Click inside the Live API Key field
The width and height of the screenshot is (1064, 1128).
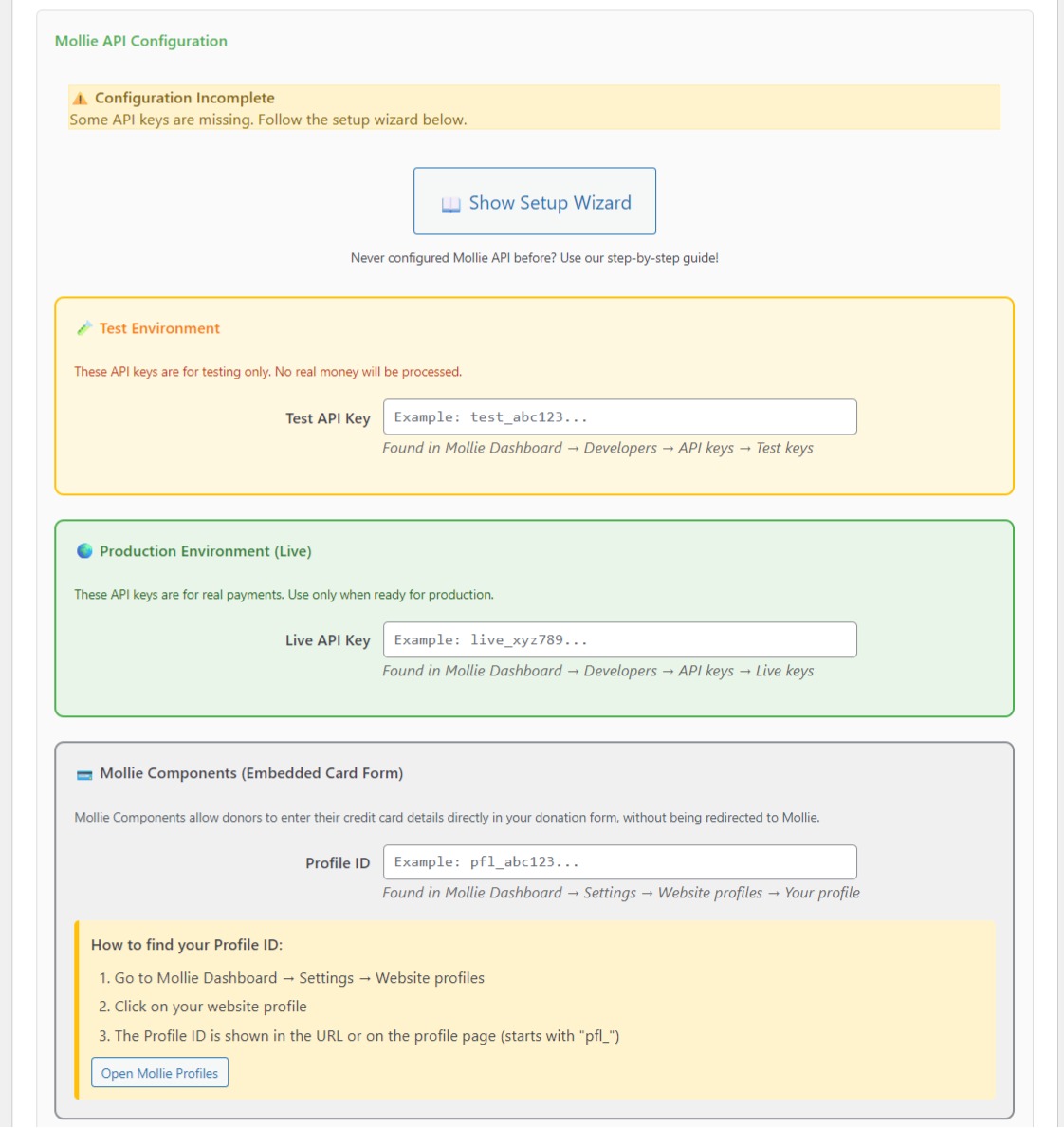coord(621,638)
